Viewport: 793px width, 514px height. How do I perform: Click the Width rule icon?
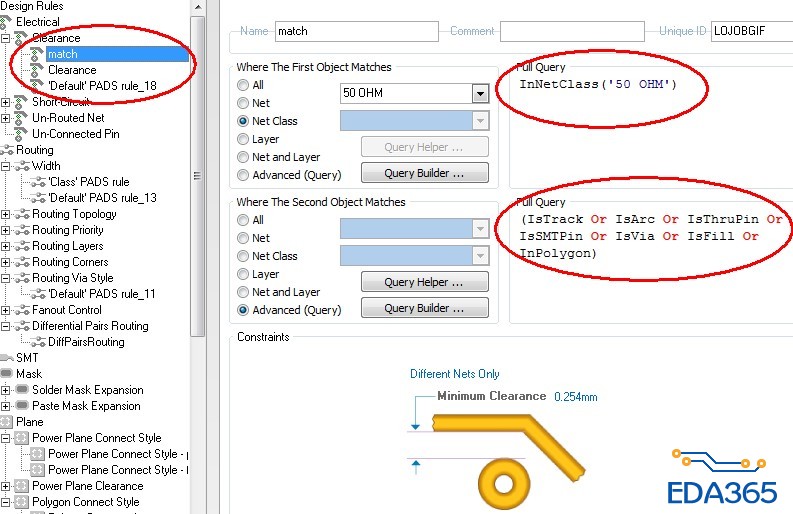pyautogui.click(x=22, y=166)
